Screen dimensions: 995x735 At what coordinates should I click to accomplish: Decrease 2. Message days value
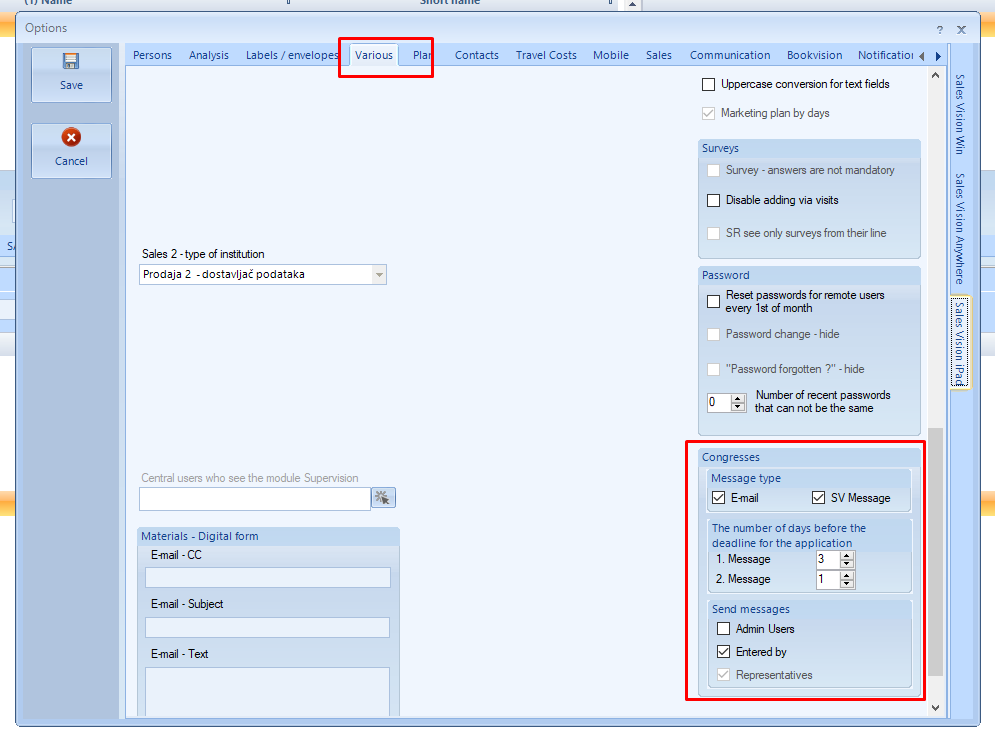click(x=847, y=584)
